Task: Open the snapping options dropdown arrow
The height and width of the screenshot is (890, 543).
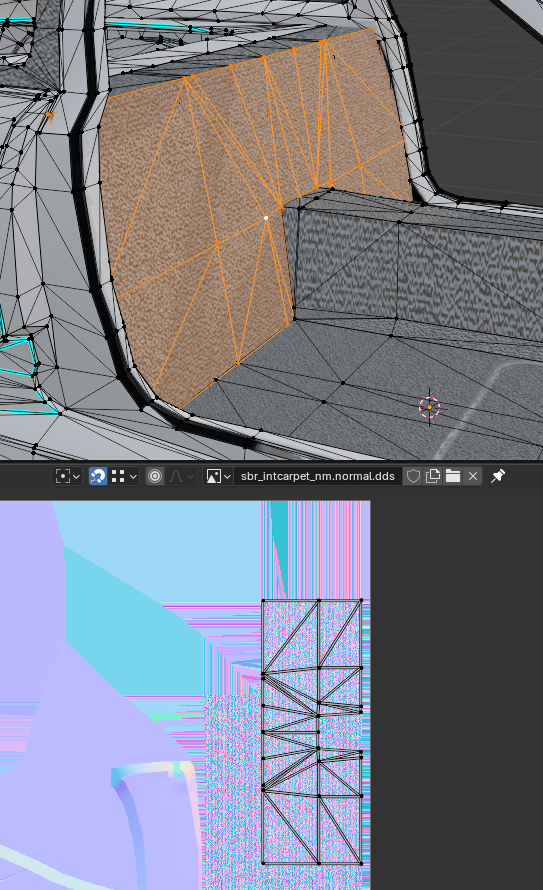Action: point(133,477)
